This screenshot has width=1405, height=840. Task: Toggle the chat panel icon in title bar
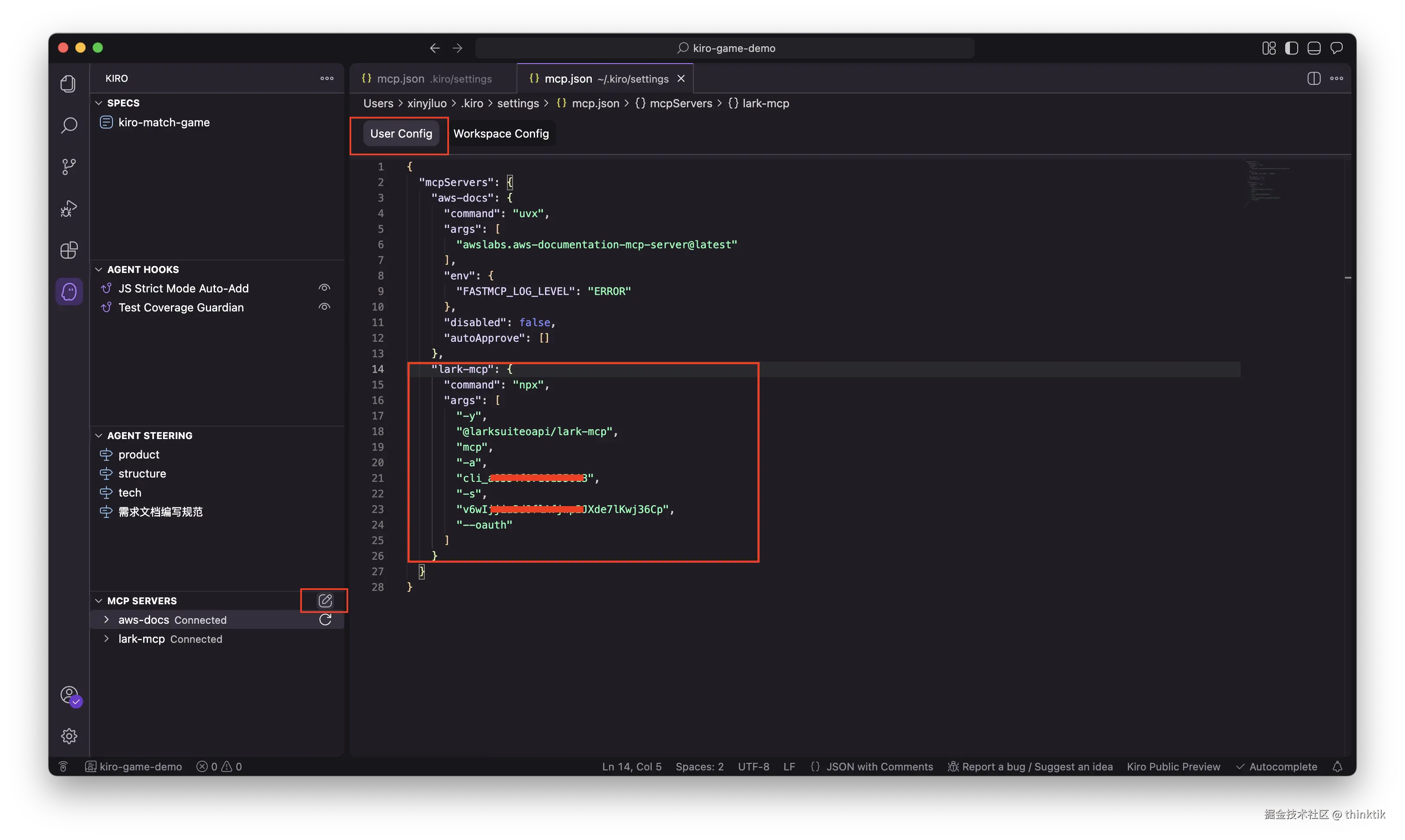[x=1337, y=48]
